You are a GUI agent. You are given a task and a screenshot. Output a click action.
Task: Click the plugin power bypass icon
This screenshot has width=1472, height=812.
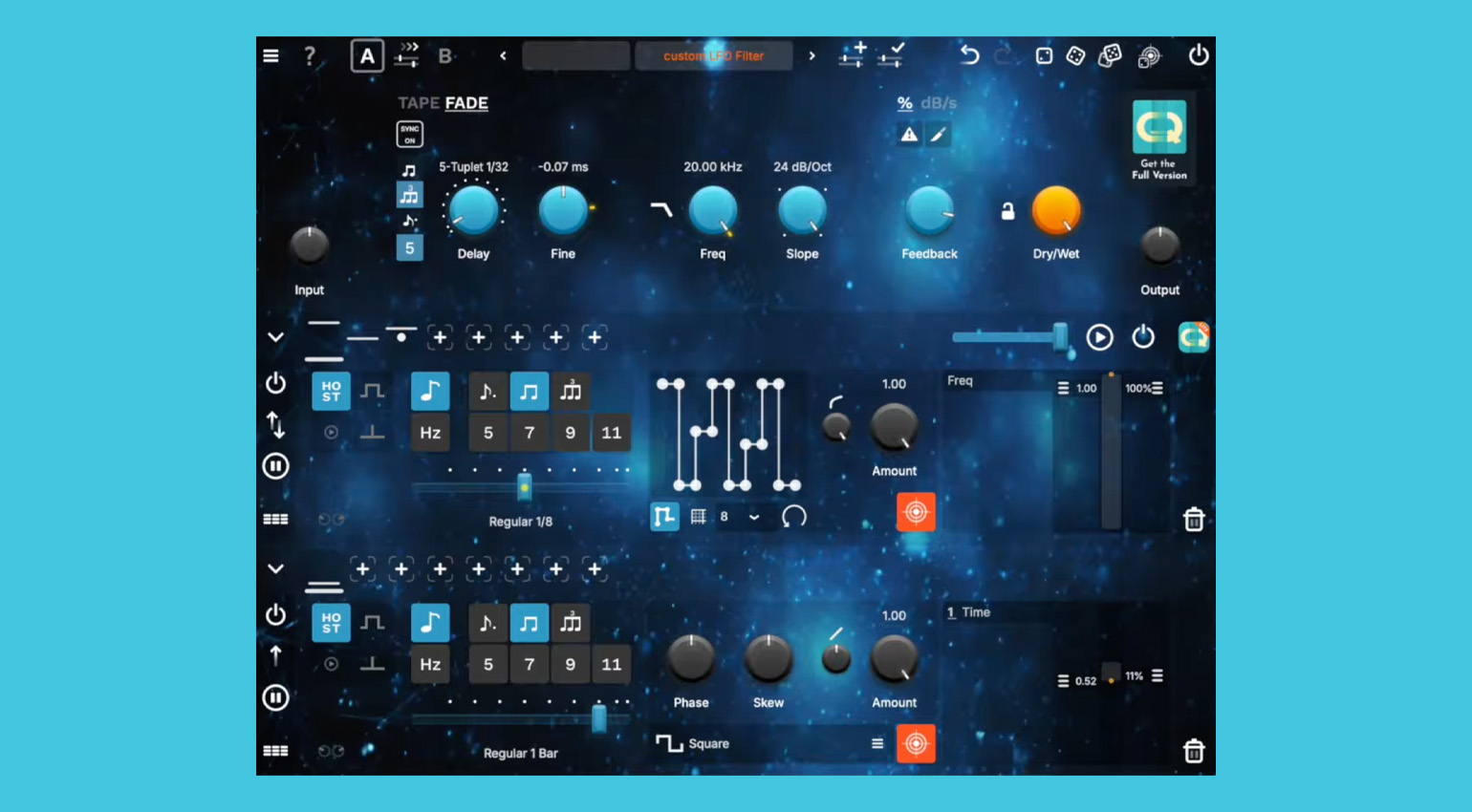tap(1198, 55)
